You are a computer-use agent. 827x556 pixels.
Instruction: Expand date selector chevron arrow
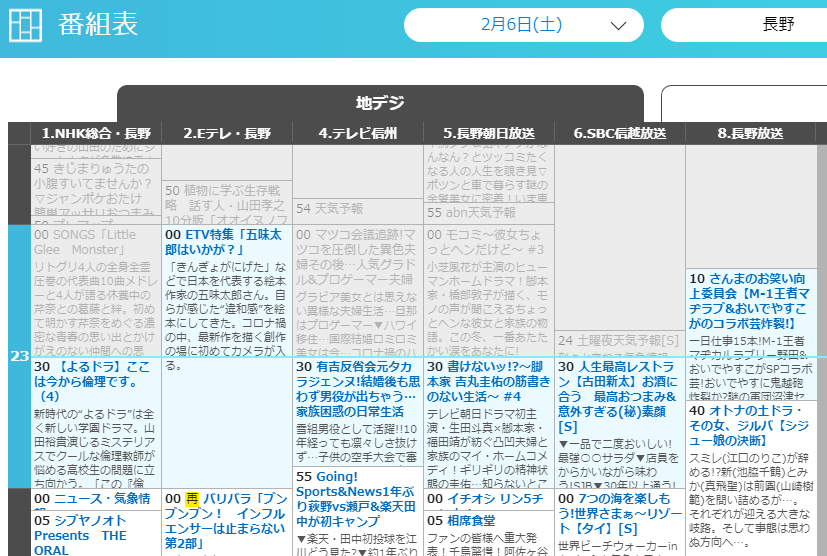618,25
